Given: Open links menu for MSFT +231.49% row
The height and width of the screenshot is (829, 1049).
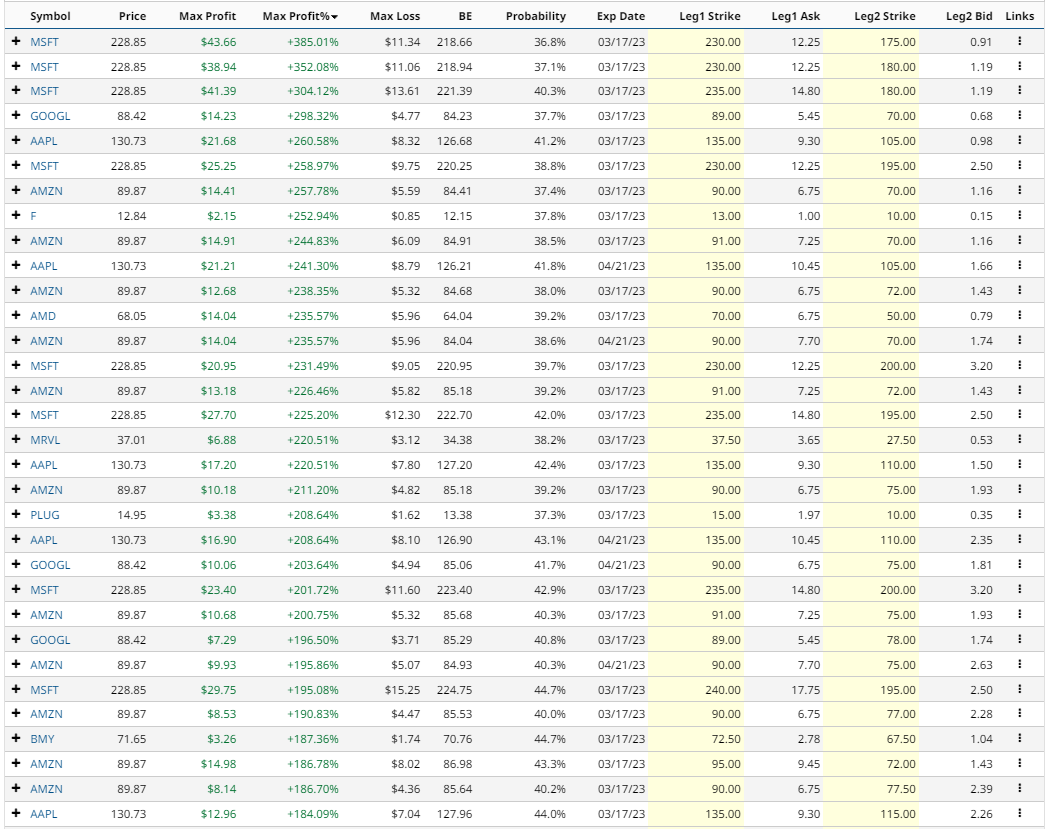Looking at the screenshot, I should [x=1020, y=365].
